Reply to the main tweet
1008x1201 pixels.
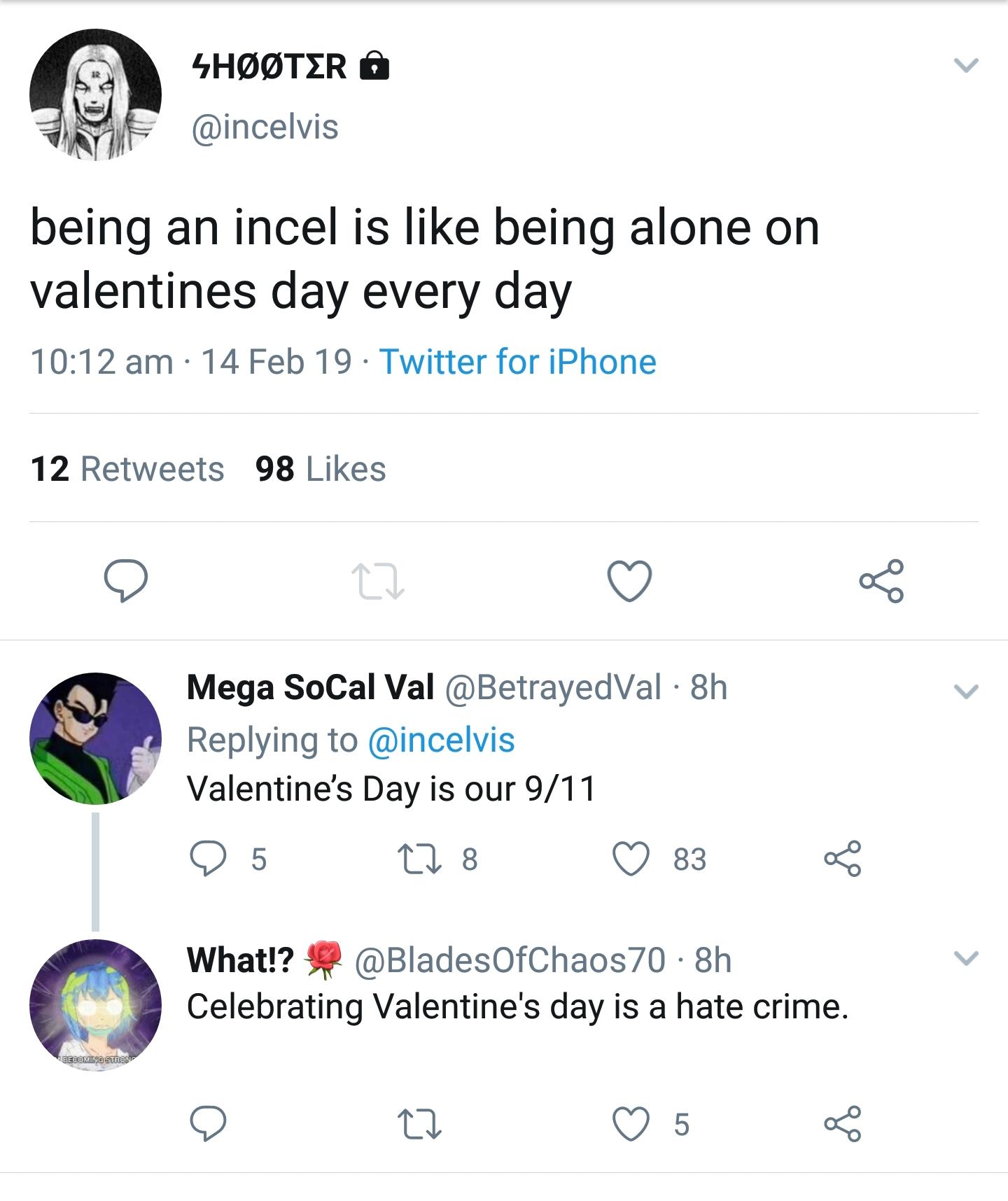pyautogui.click(x=125, y=581)
